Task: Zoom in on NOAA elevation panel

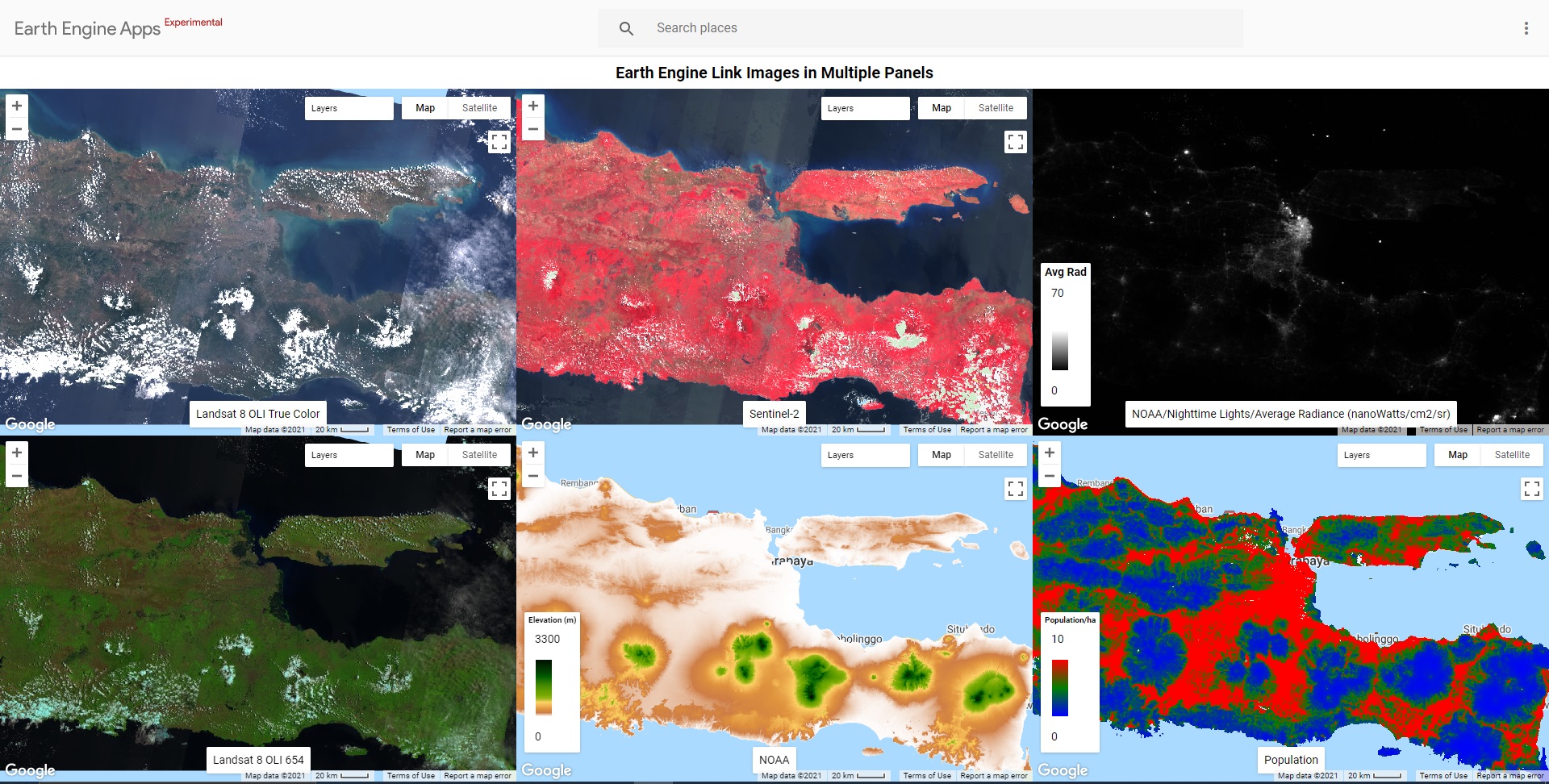Action: point(533,453)
